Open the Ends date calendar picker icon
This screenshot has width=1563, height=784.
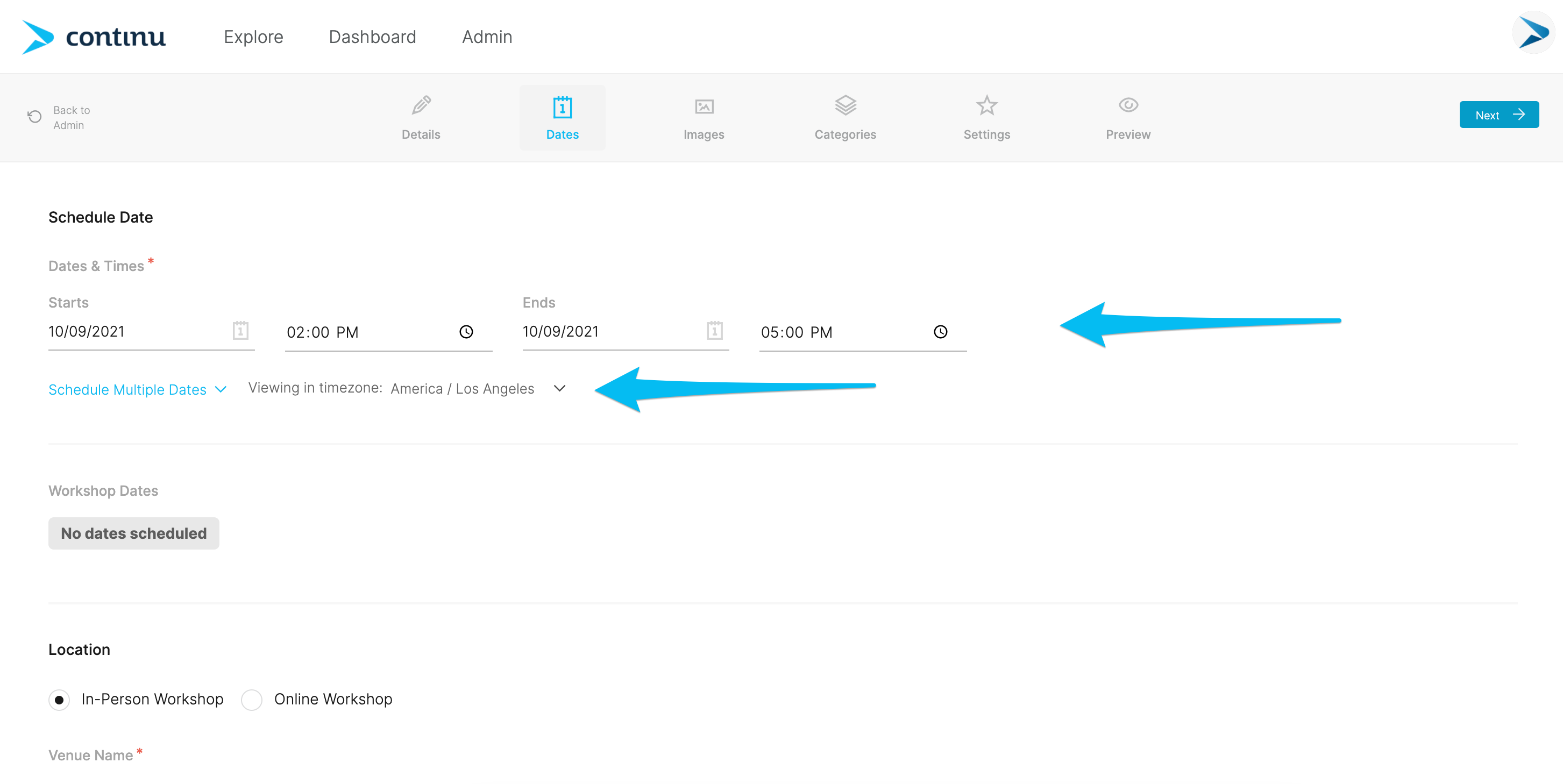tap(715, 331)
